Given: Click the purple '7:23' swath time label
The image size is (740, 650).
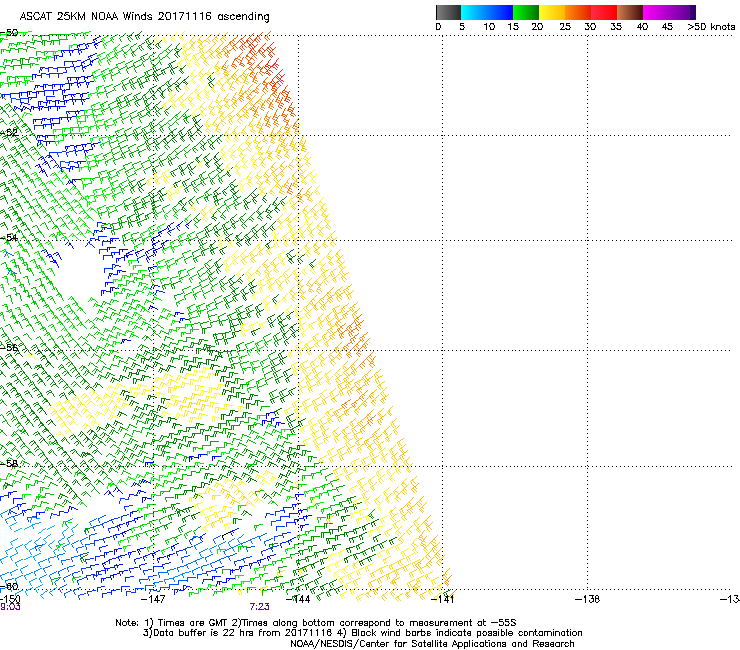Looking at the screenshot, I should pyautogui.click(x=260, y=607).
